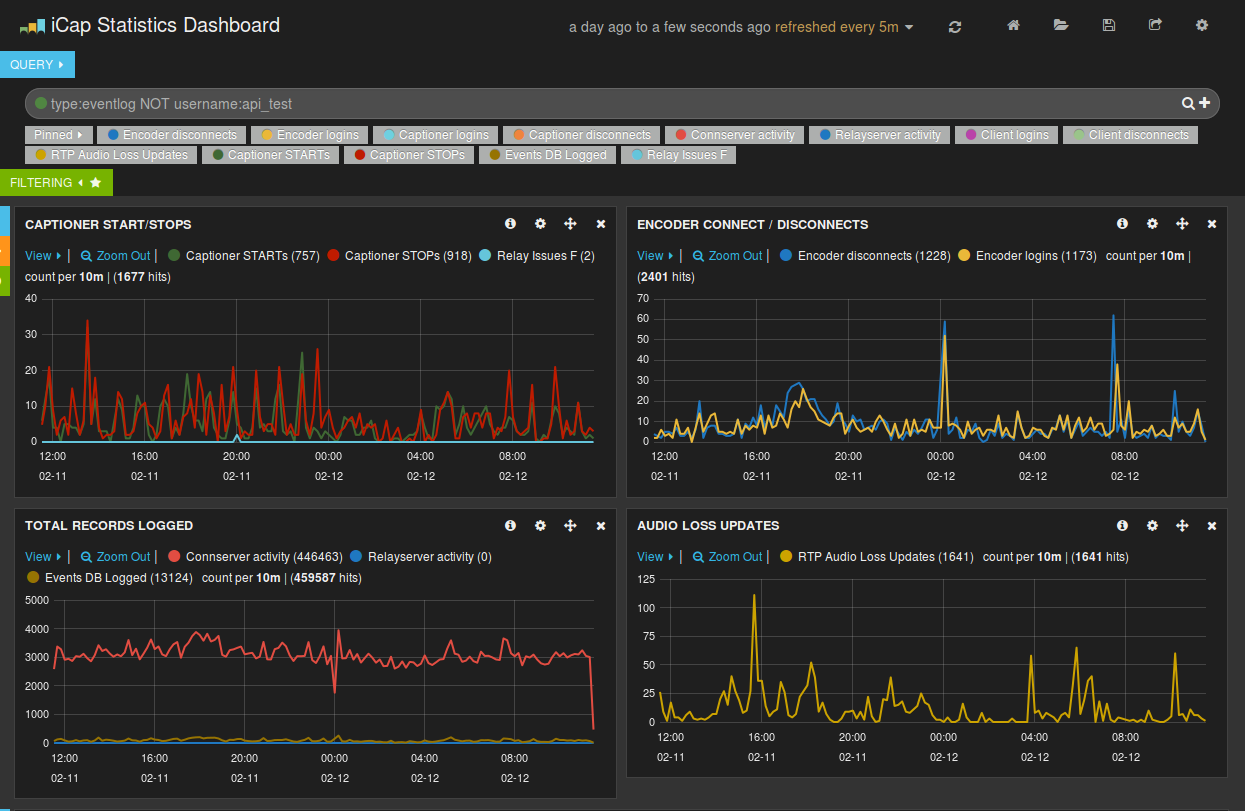1245x811 pixels.
Task: Toggle the Encoder disconnects pinned query
Action: pyautogui.click(x=172, y=135)
